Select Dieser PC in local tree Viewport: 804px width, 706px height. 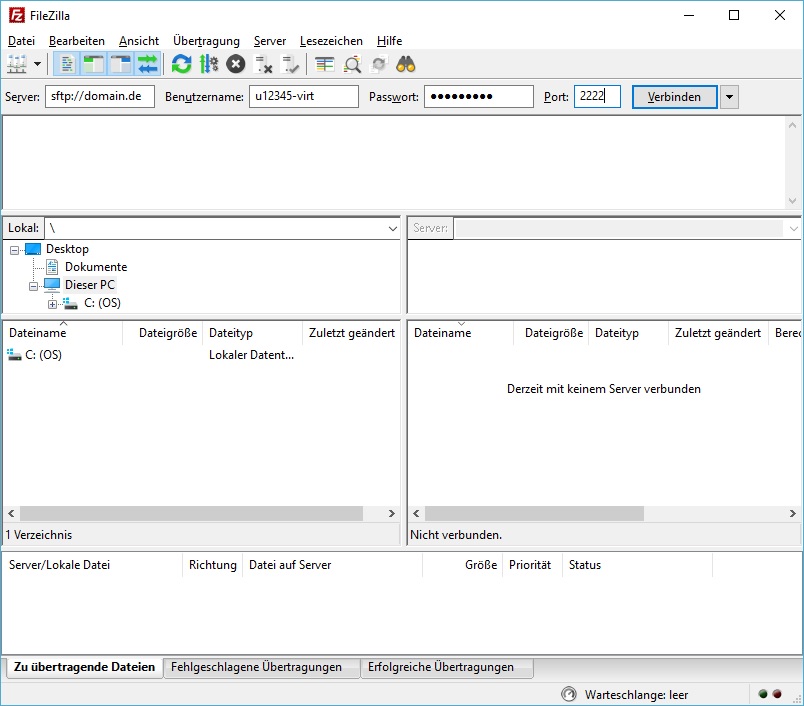click(x=90, y=285)
